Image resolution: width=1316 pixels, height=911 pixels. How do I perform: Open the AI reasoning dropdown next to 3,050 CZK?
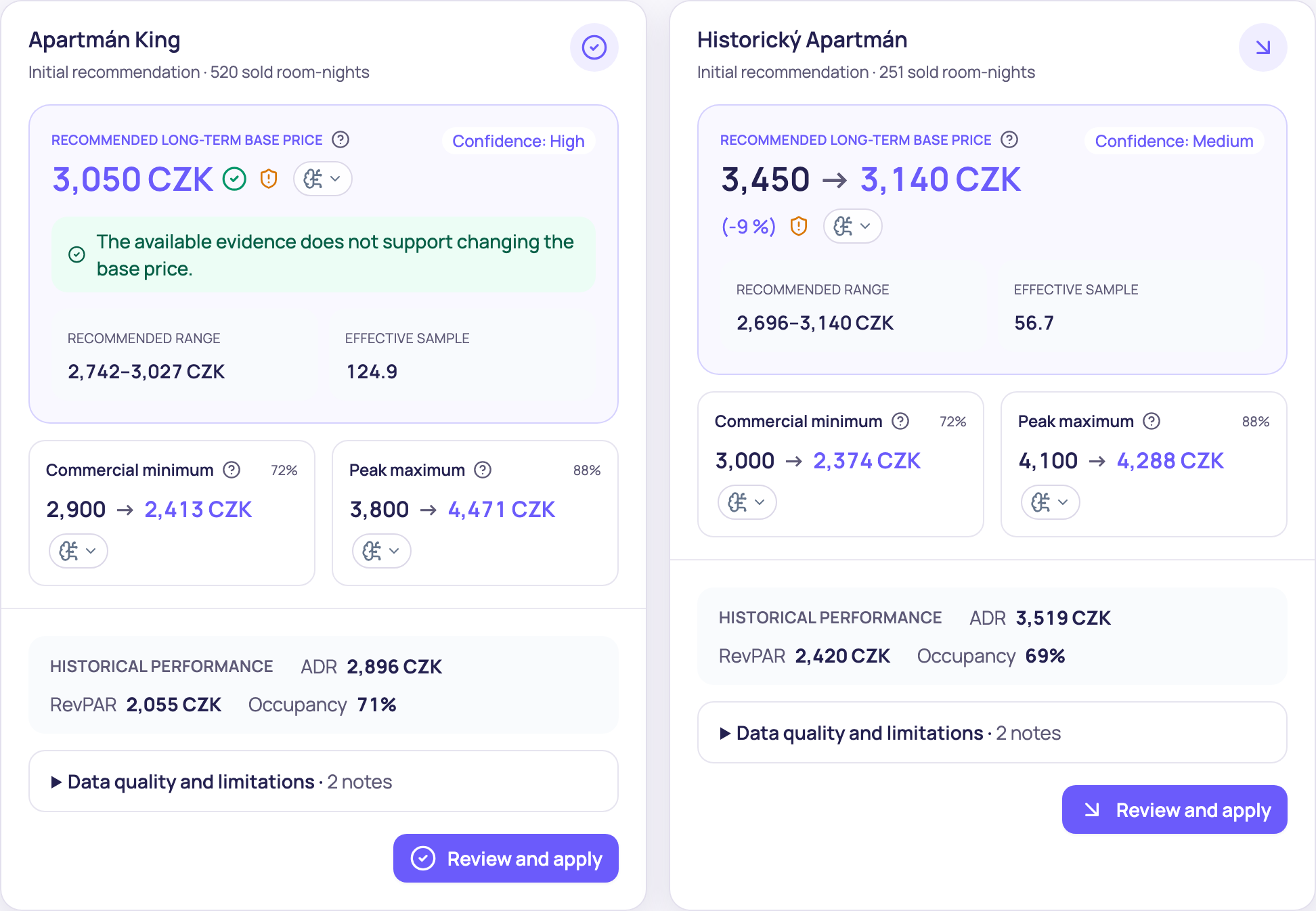323,179
